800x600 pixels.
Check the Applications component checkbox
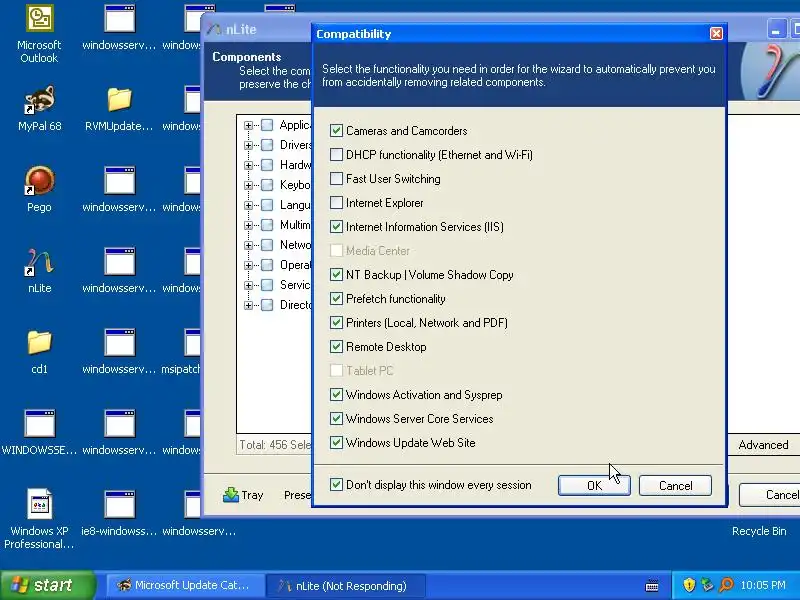267,125
